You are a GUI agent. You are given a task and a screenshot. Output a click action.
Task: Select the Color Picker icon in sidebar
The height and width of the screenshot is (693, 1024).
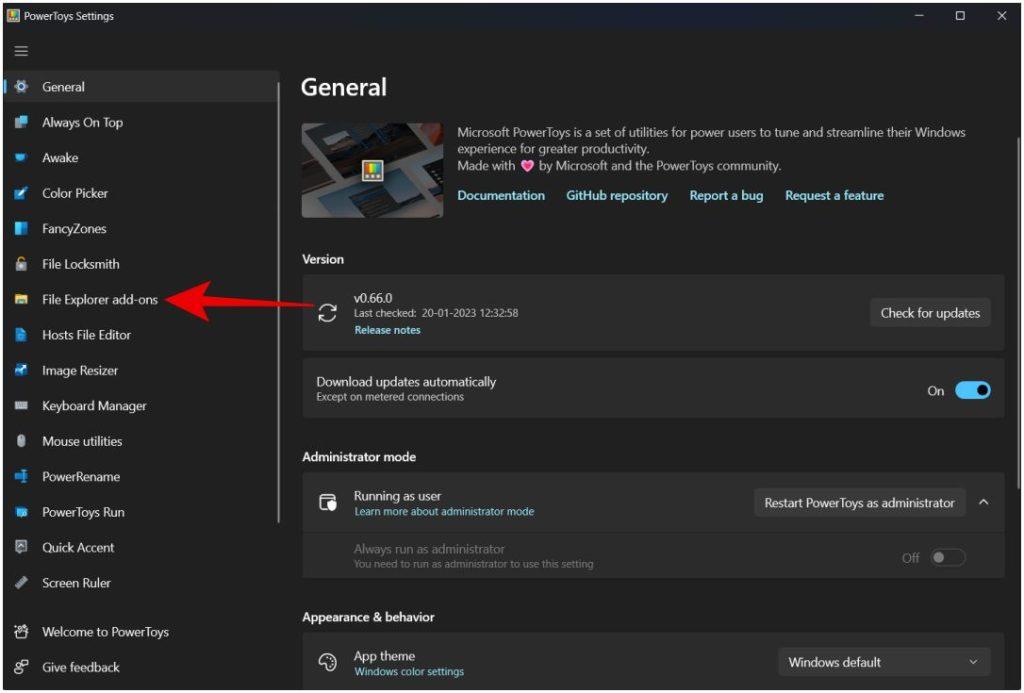click(x=21, y=193)
